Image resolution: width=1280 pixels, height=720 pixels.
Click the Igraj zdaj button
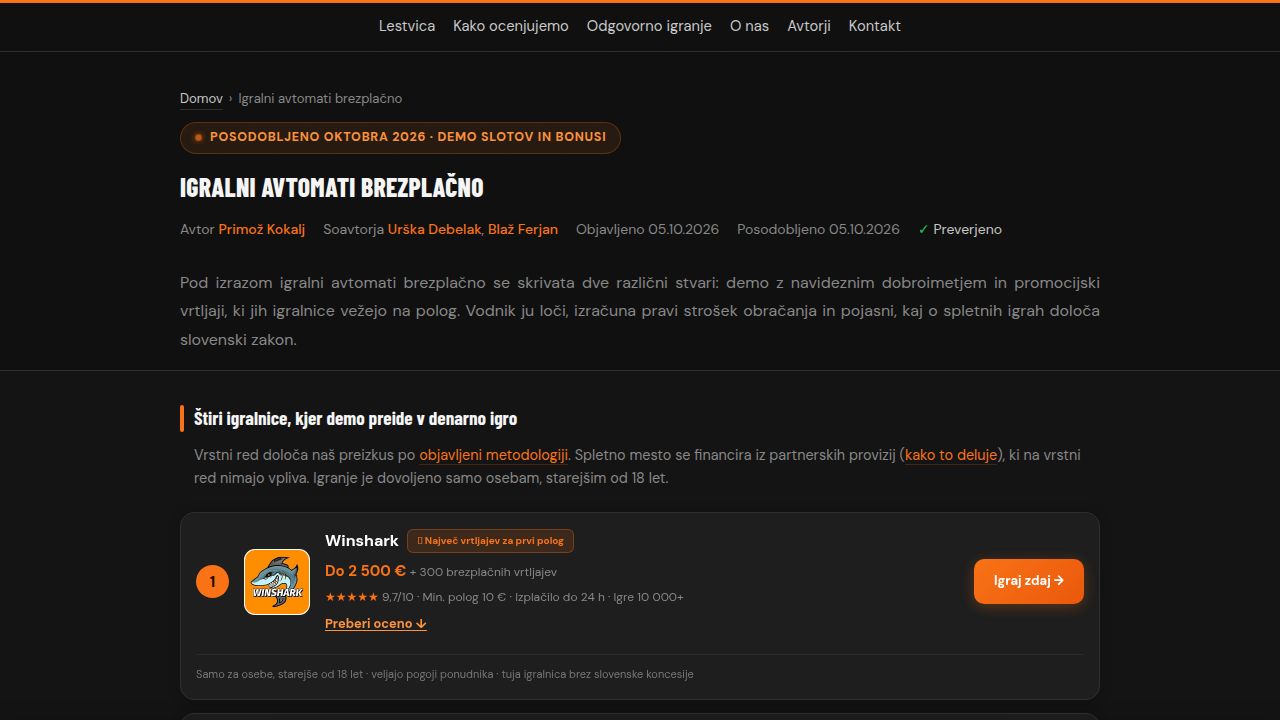(1029, 581)
